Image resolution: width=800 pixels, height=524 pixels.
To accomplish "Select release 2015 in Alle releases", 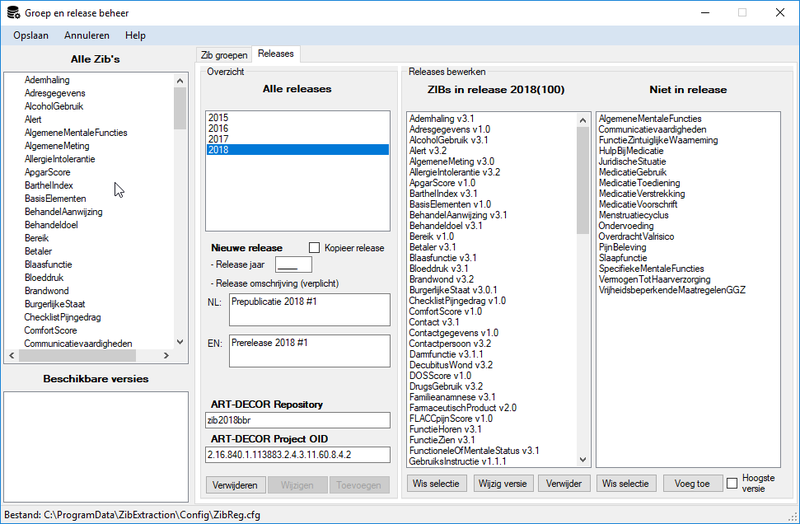I will (x=298, y=117).
